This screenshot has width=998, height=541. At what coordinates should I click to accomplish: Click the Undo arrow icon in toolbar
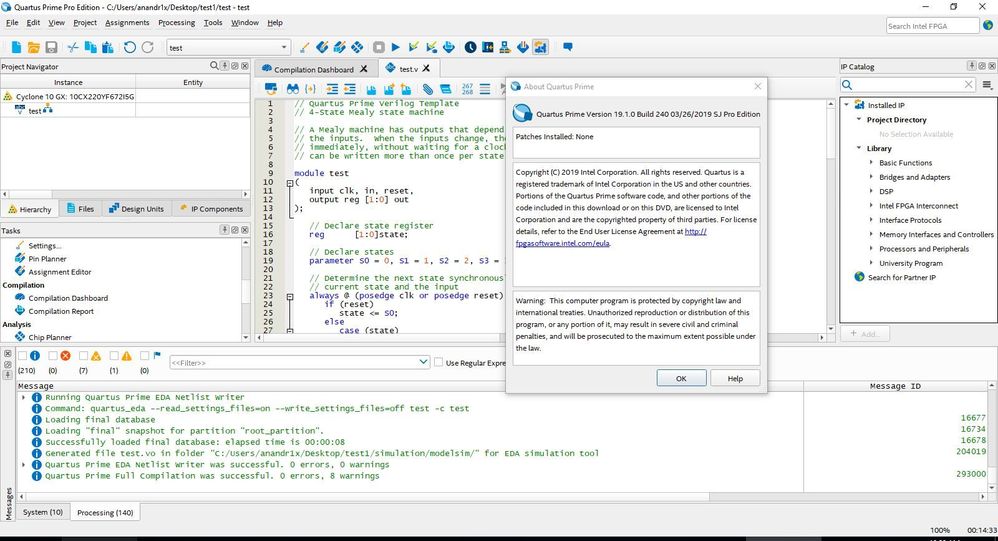point(129,47)
